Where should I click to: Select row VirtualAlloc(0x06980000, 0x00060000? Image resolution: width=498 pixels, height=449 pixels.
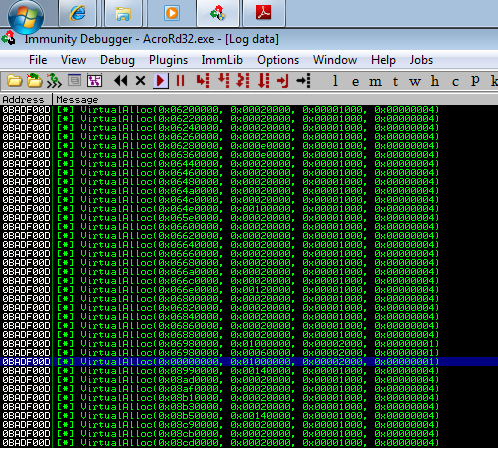[249, 353]
